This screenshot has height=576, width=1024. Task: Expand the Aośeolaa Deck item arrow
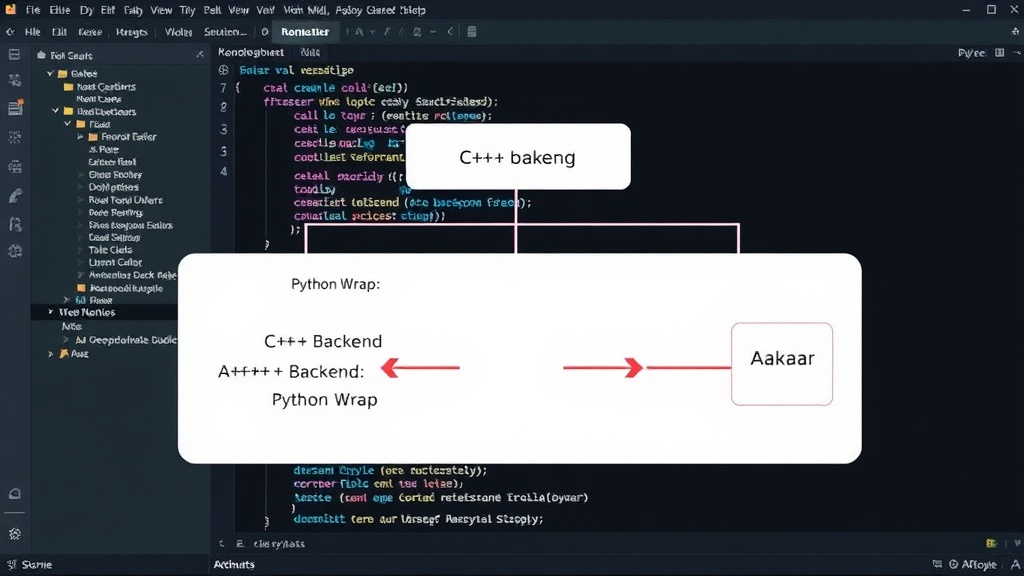pos(80,276)
